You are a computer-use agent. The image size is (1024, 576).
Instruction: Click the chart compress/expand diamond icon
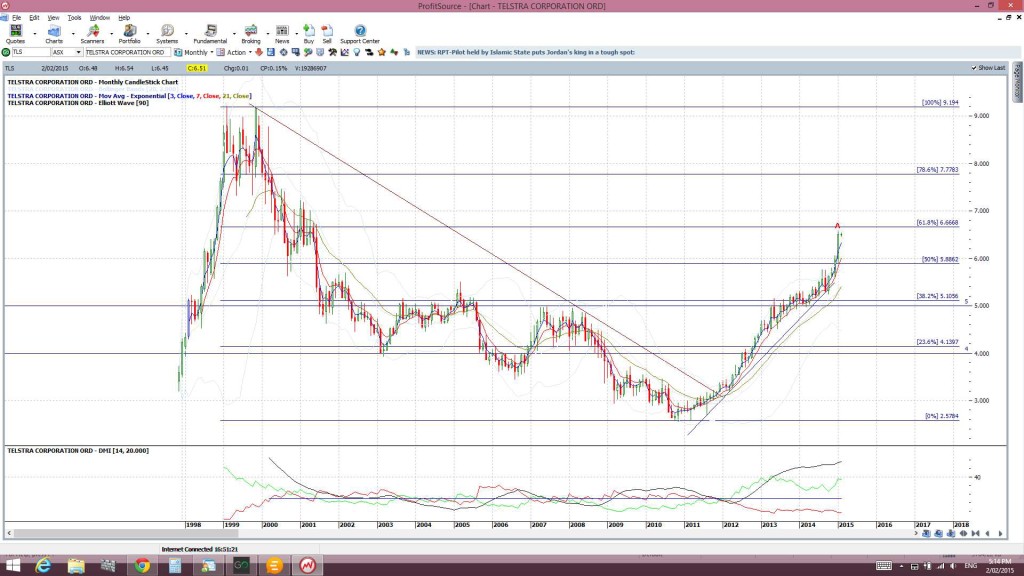[963, 534]
